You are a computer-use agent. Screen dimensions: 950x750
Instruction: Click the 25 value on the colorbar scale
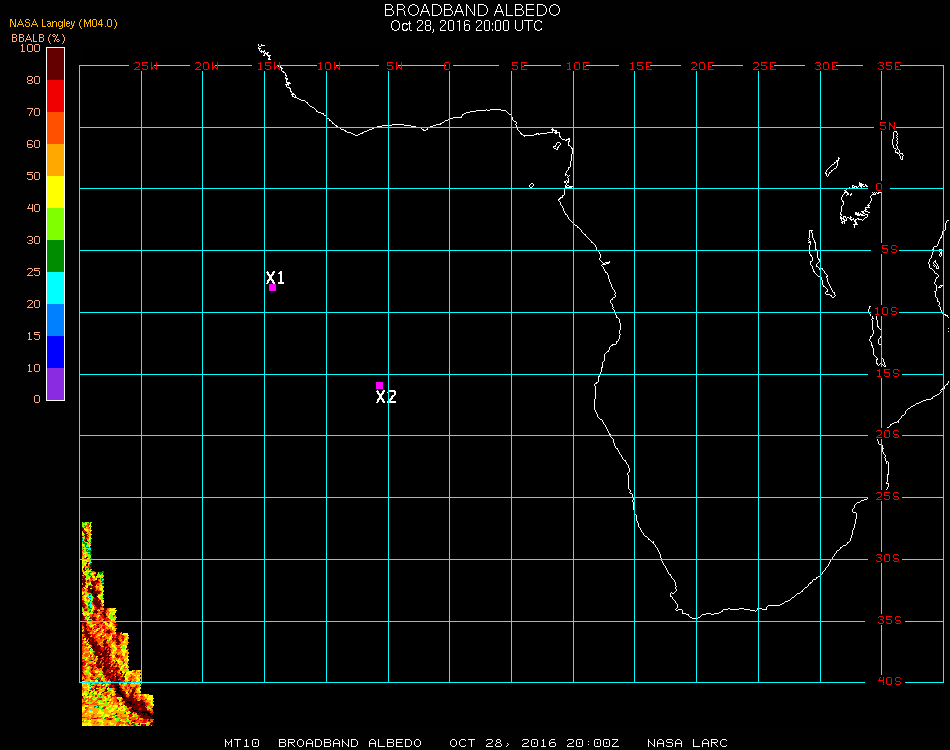pos(33,272)
